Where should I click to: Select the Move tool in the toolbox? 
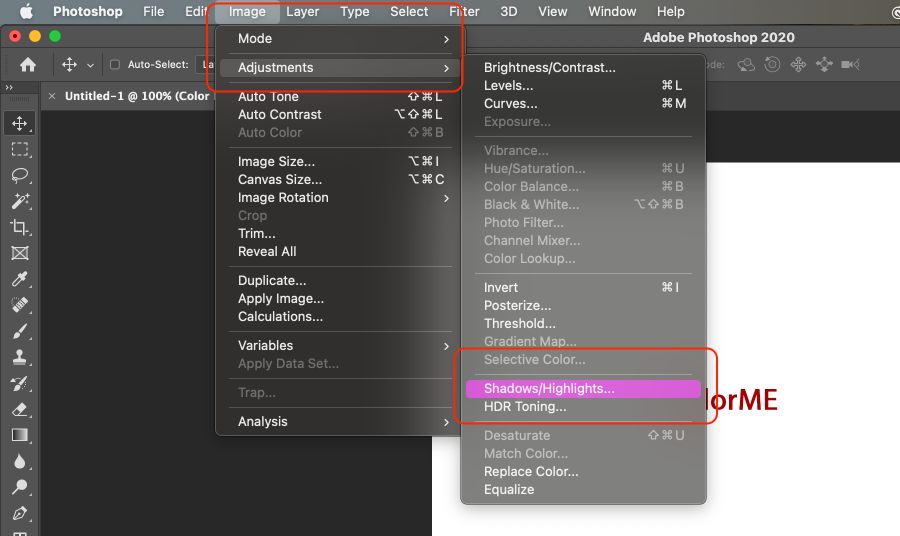click(x=20, y=123)
